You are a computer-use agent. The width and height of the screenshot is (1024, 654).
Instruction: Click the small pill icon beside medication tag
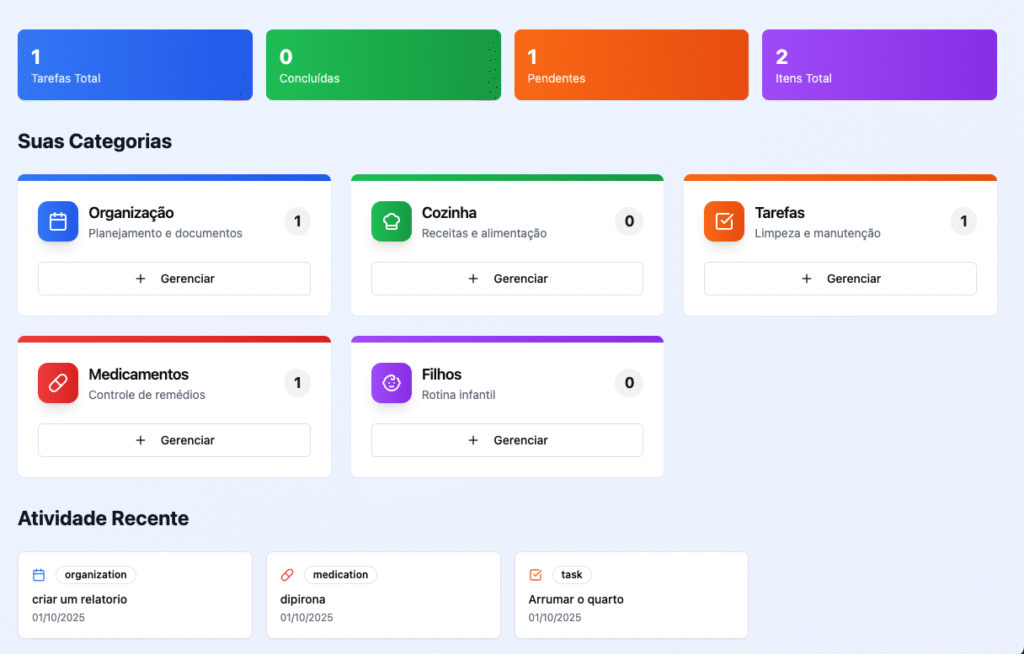click(287, 575)
